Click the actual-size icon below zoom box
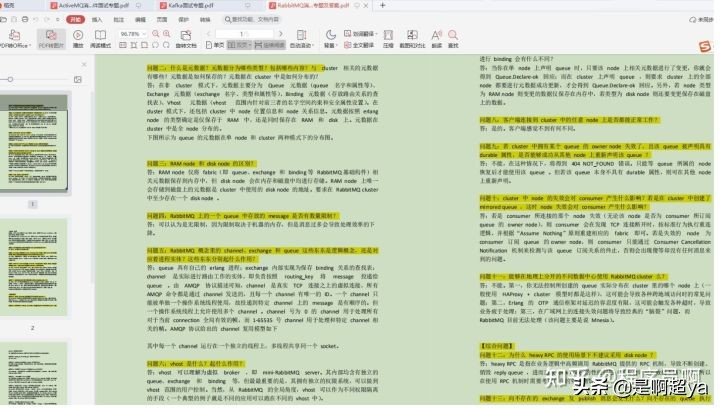 point(123,45)
